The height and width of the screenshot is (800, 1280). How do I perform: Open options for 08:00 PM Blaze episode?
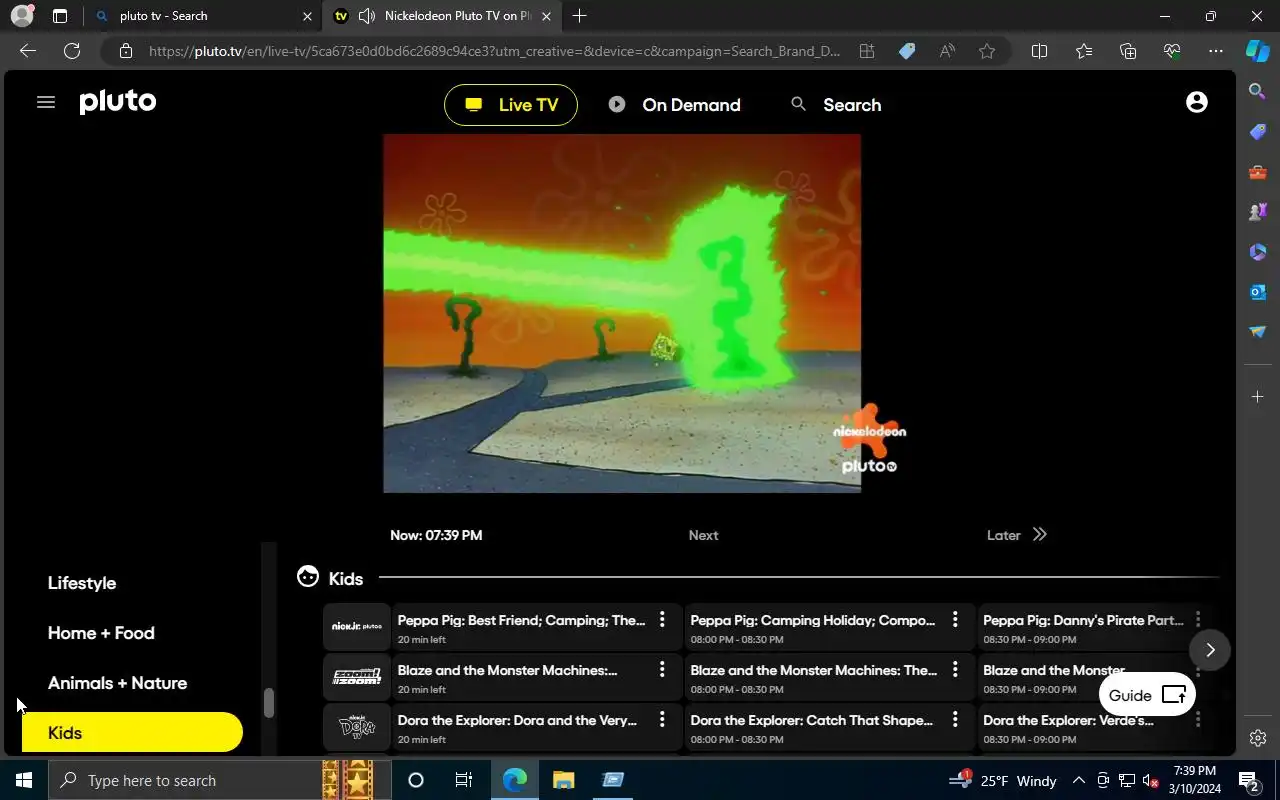pos(955,670)
